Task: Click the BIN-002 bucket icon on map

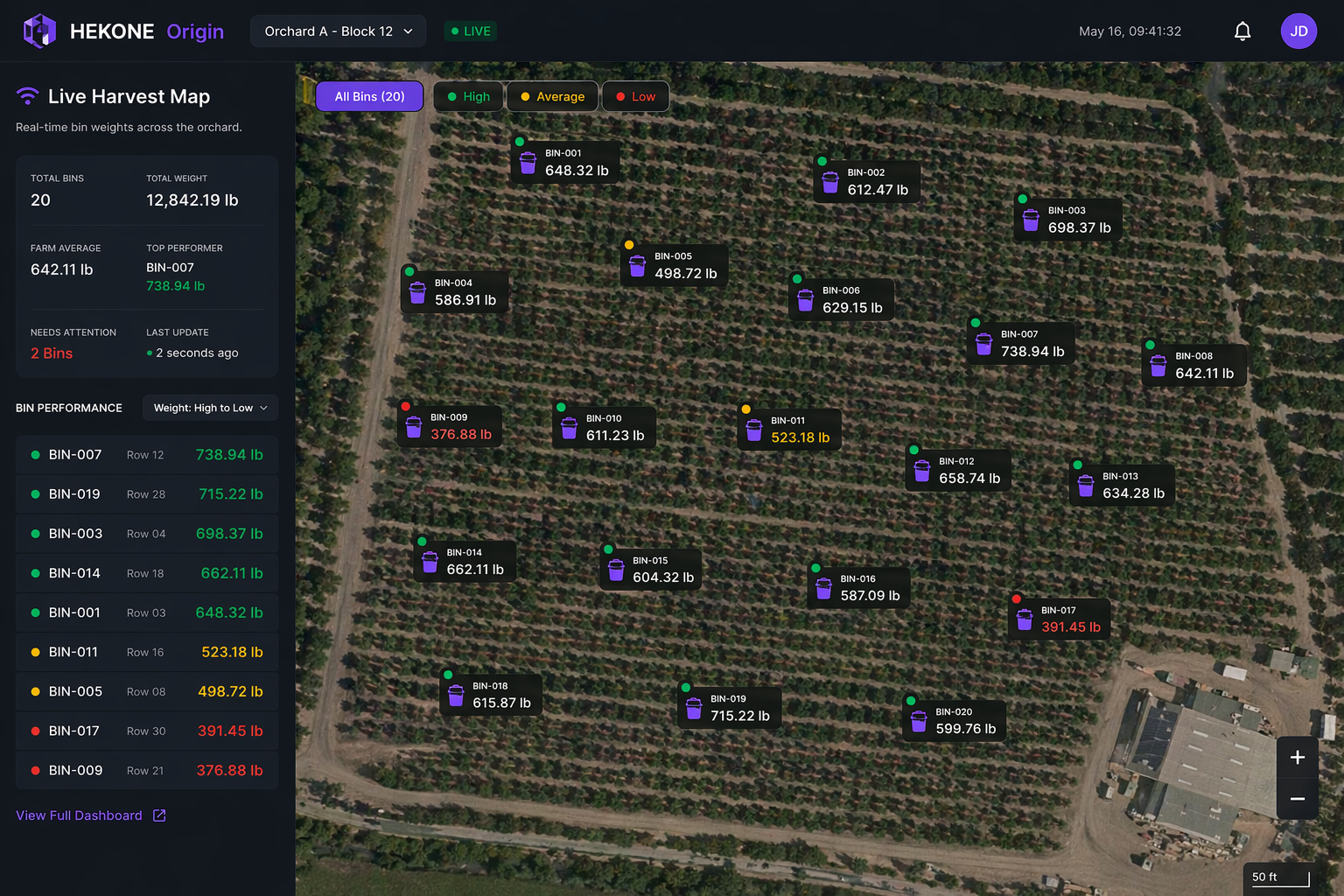Action: click(830, 182)
